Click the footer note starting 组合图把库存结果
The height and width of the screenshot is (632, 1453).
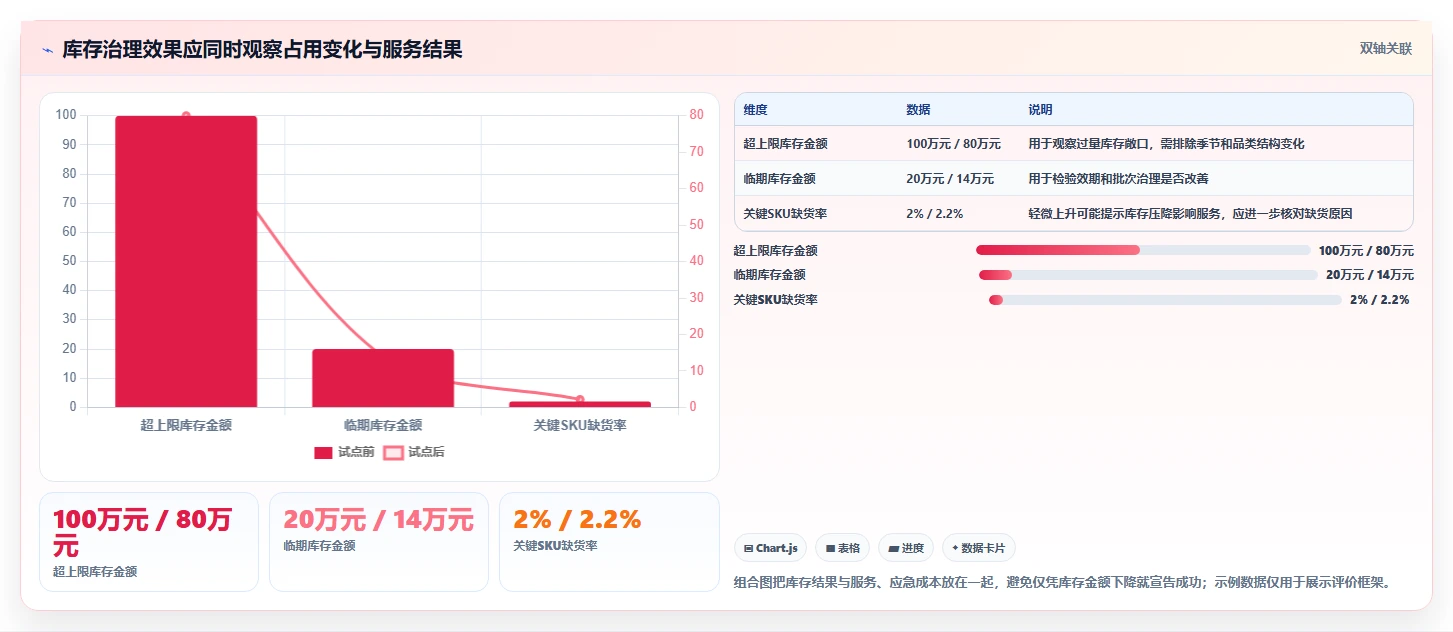1062,582
